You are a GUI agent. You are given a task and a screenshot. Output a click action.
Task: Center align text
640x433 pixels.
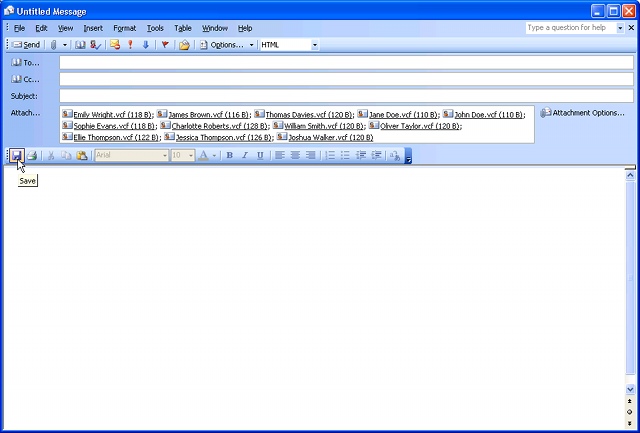295,155
